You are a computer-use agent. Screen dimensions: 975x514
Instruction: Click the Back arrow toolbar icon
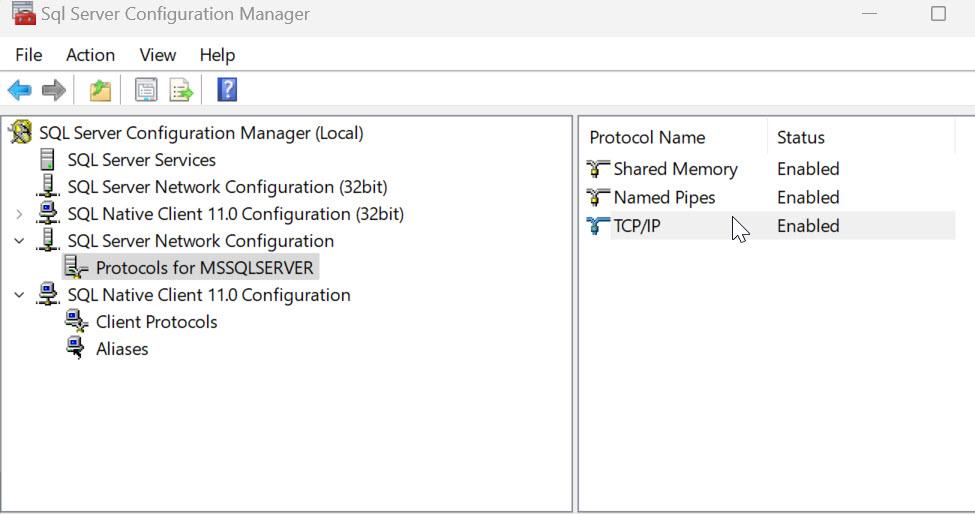(x=19, y=91)
